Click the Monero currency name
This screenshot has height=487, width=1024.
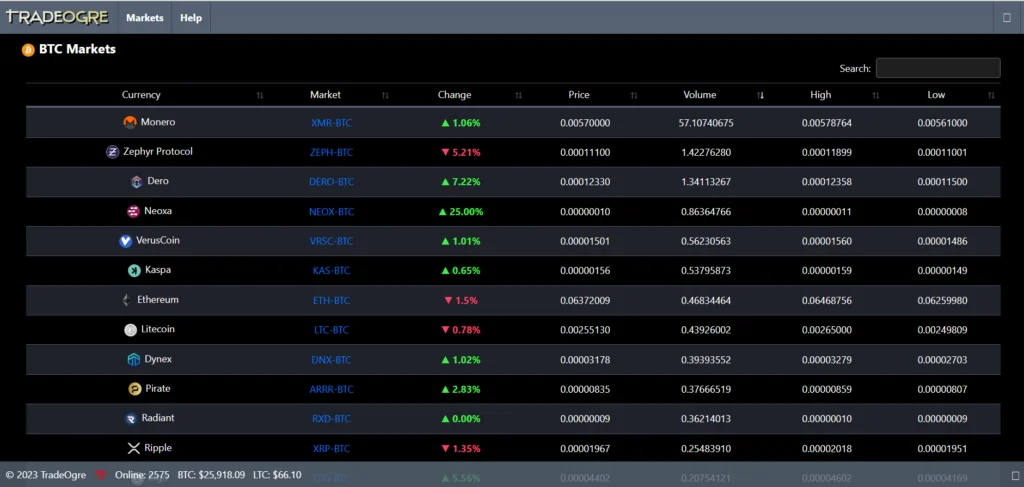pos(158,122)
